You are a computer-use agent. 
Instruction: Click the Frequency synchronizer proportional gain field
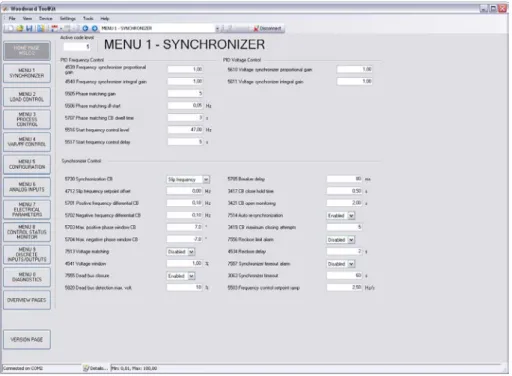click(x=185, y=69)
